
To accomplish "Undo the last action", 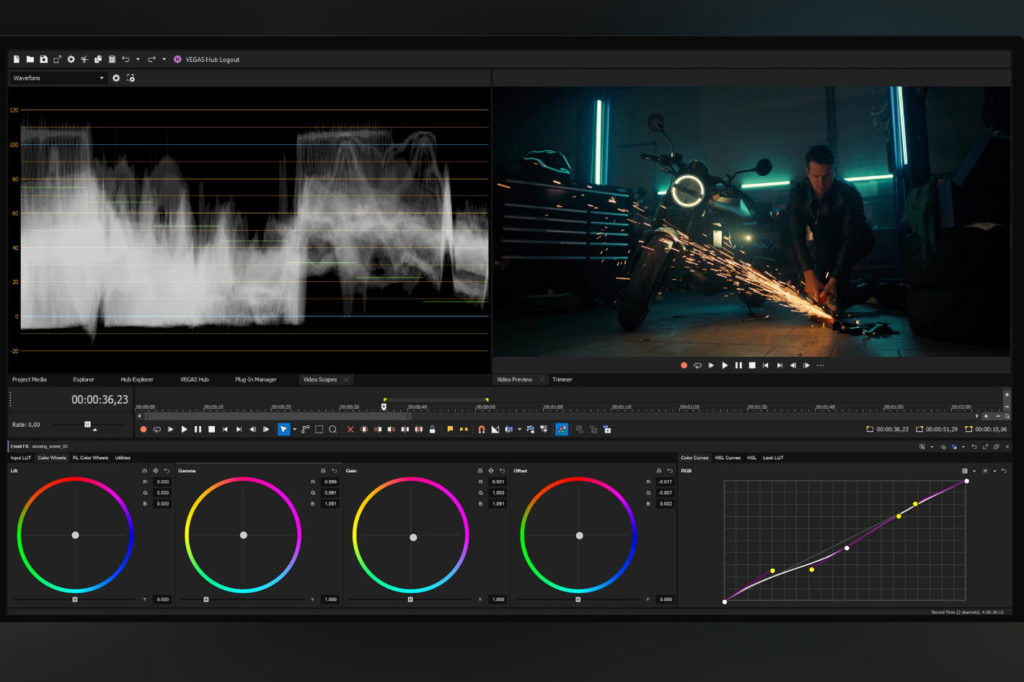I will pos(125,59).
